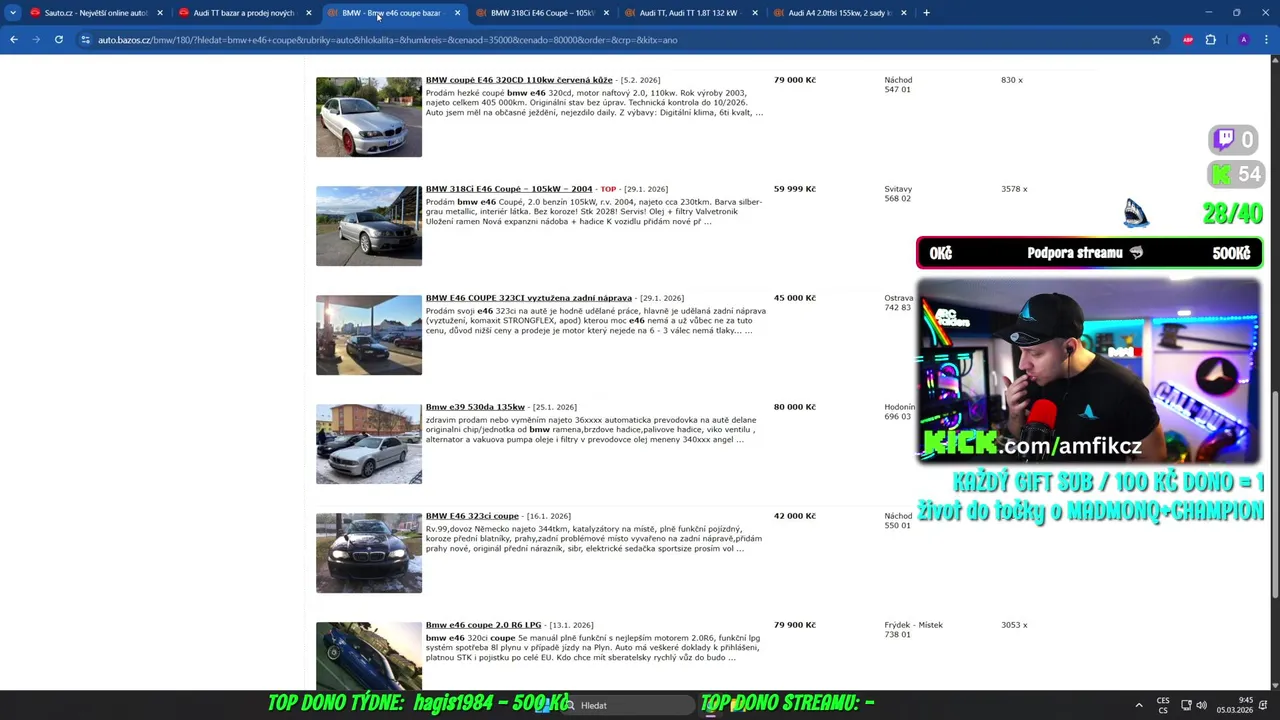The height and width of the screenshot is (720, 1280).
Task: Open the CES CS language switcher
Action: click(1163, 705)
